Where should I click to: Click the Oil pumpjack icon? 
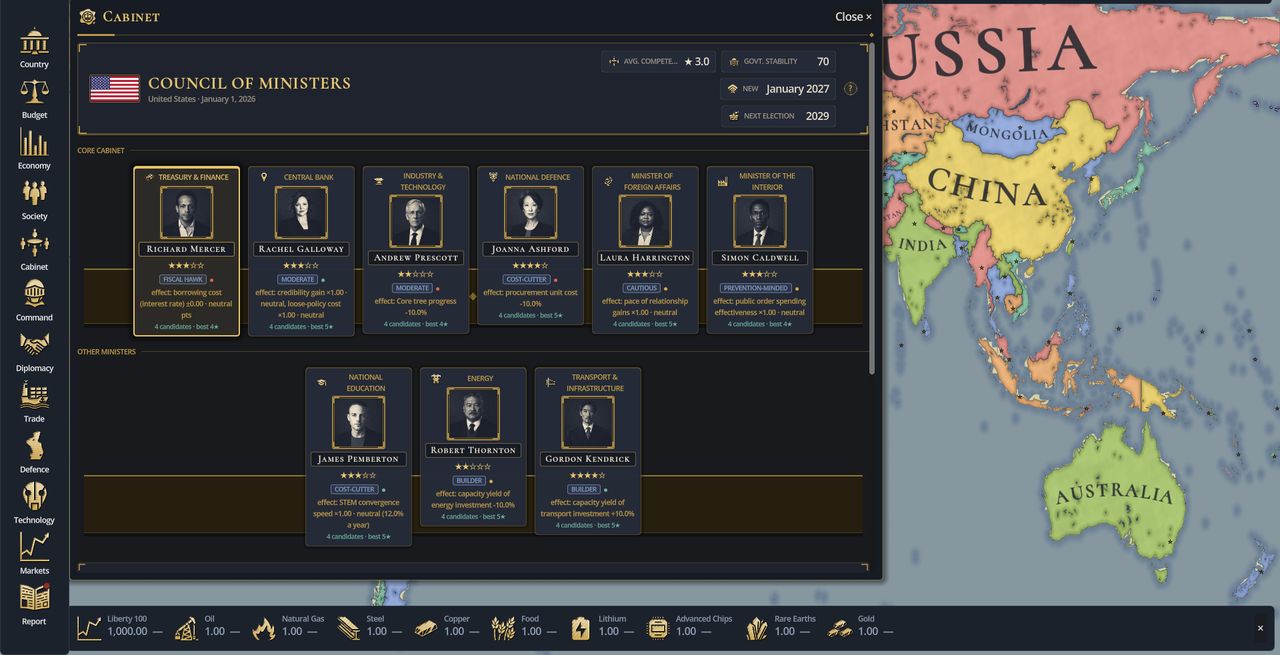(x=186, y=627)
